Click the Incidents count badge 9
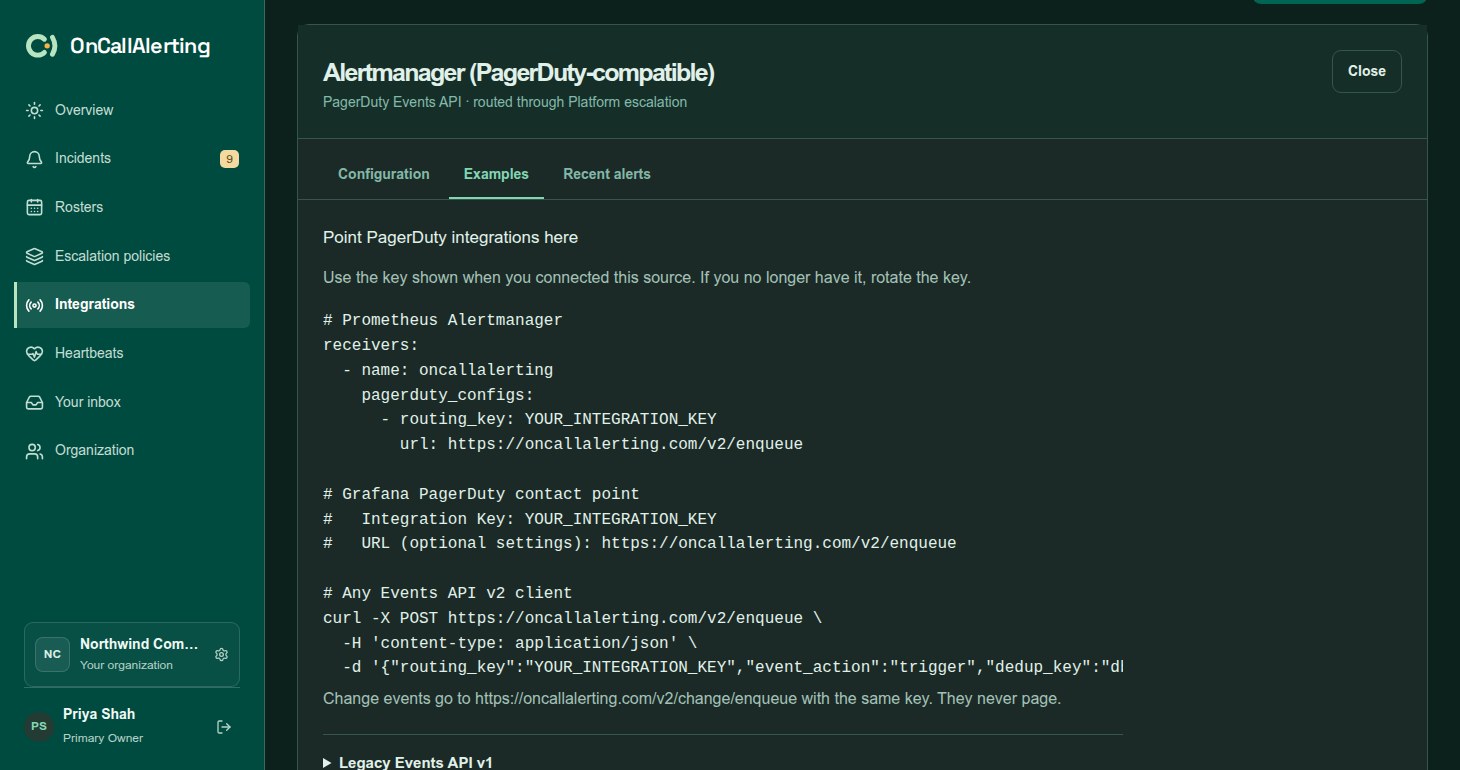This screenshot has width=1460, height=770. pos(229,158)
